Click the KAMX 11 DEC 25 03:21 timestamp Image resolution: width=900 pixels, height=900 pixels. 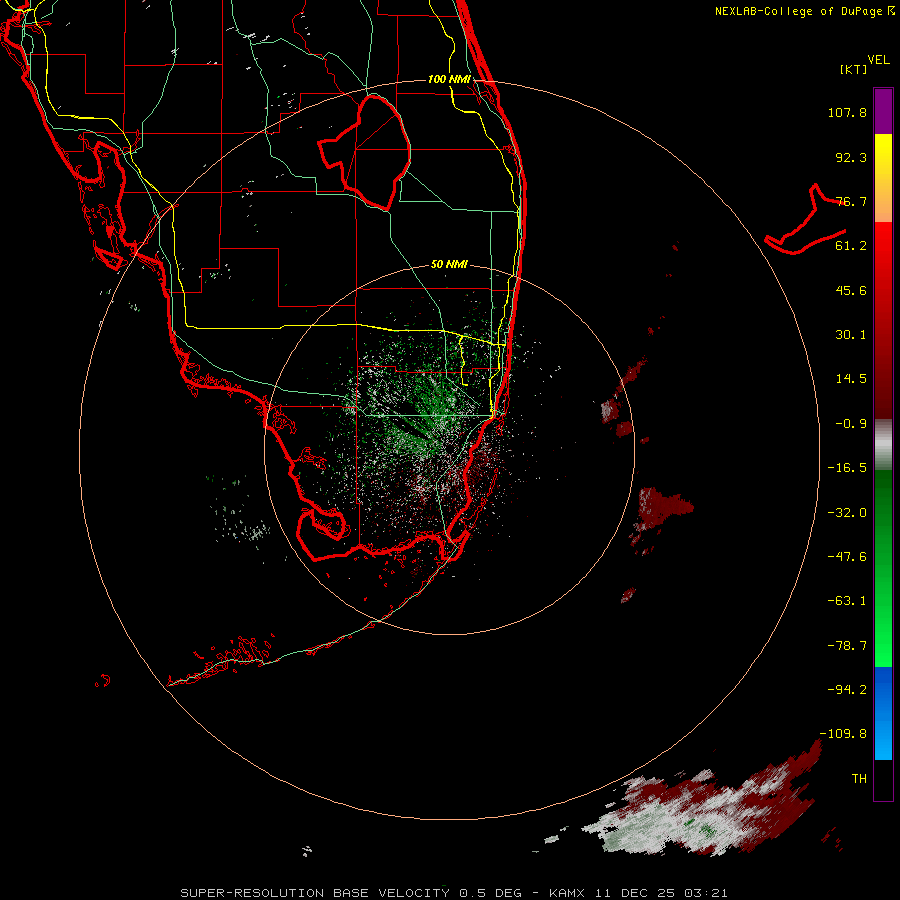[638, 893]
